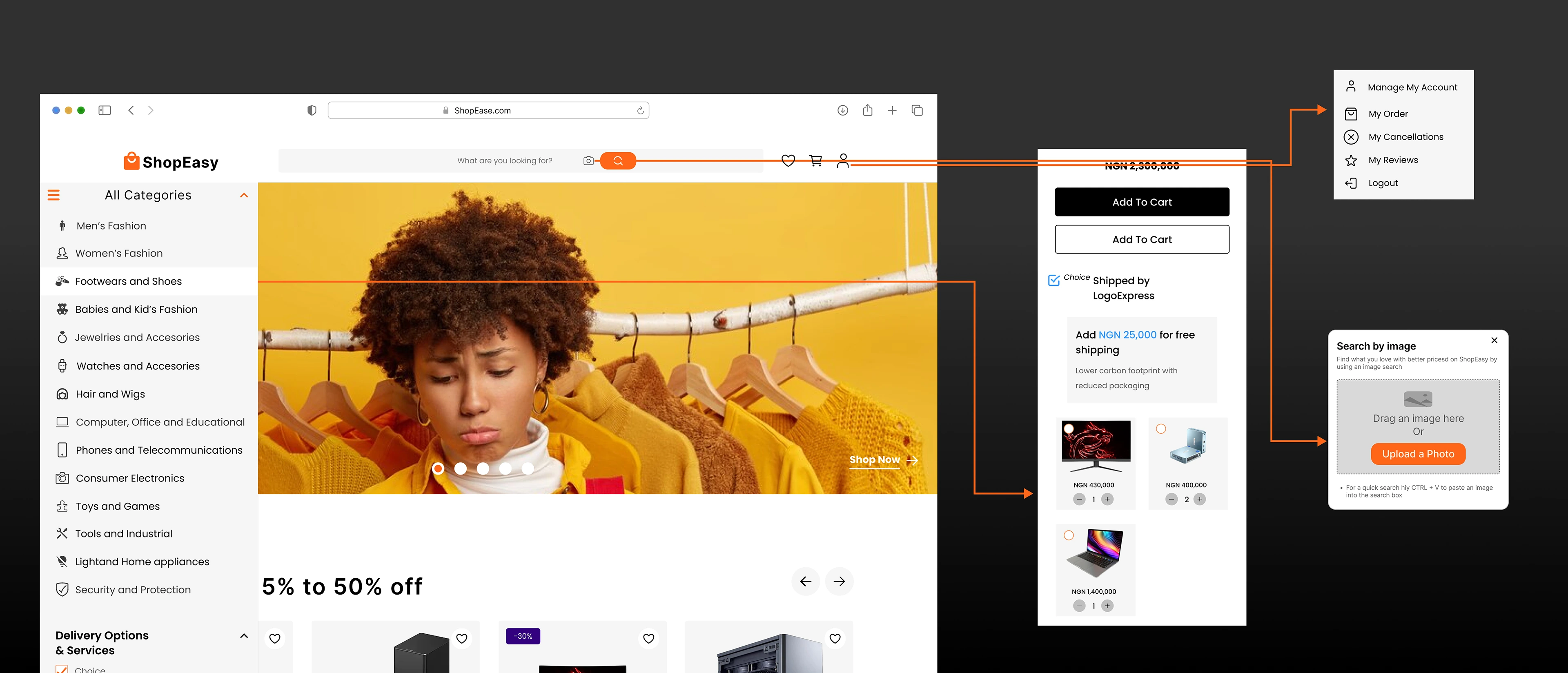
Task: Select the NGN 400,000 mini PC radio
Action: coord(1161,429)
